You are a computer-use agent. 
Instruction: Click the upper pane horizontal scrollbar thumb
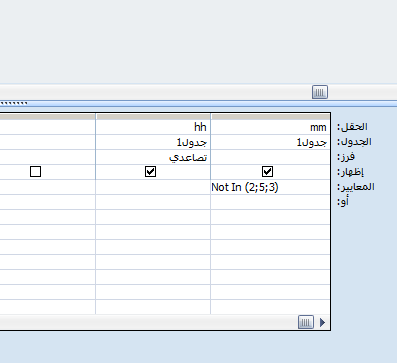320,92
